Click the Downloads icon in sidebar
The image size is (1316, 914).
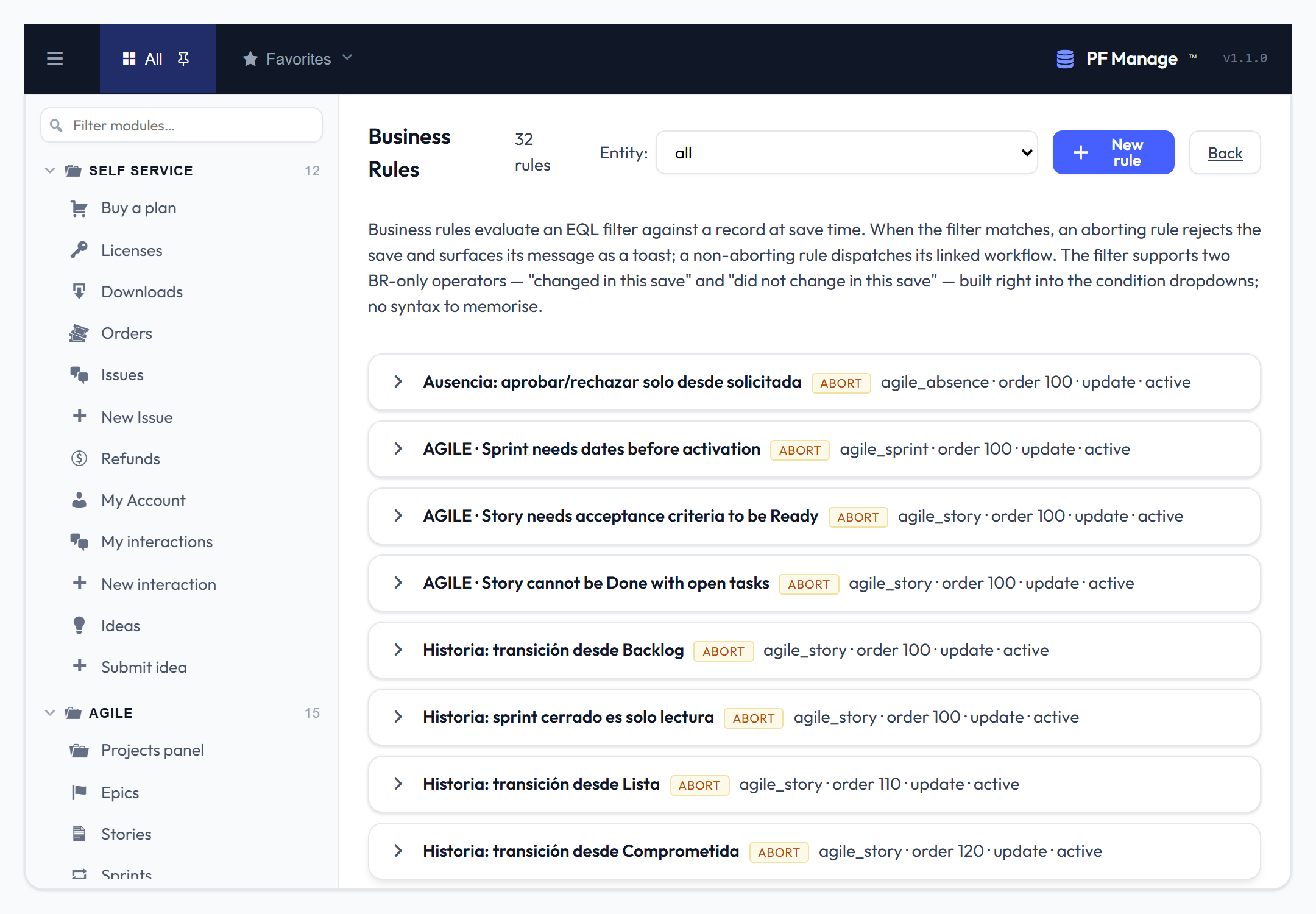pyautogui.click(x=79, y=291)
